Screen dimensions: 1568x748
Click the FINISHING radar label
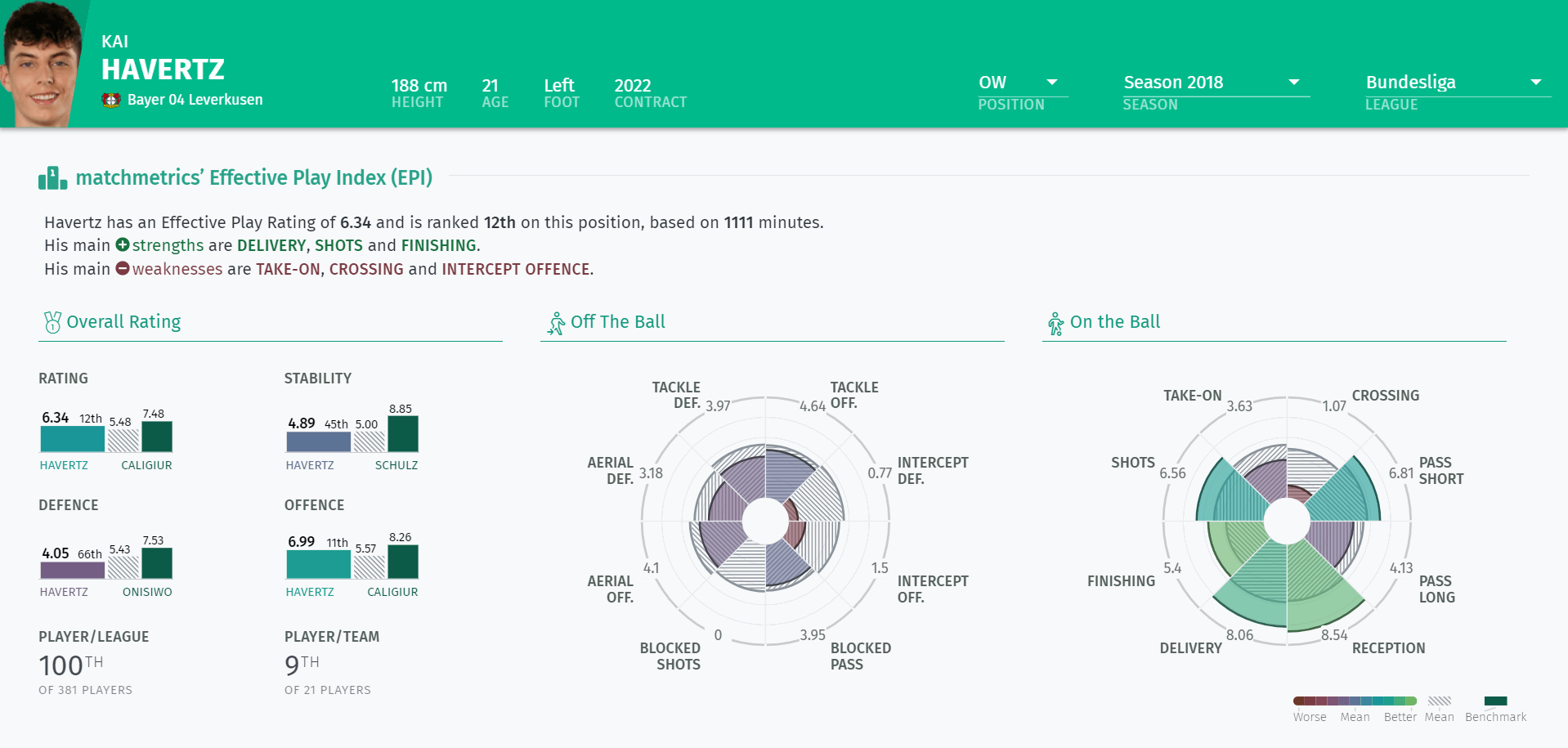[1121, 581]
